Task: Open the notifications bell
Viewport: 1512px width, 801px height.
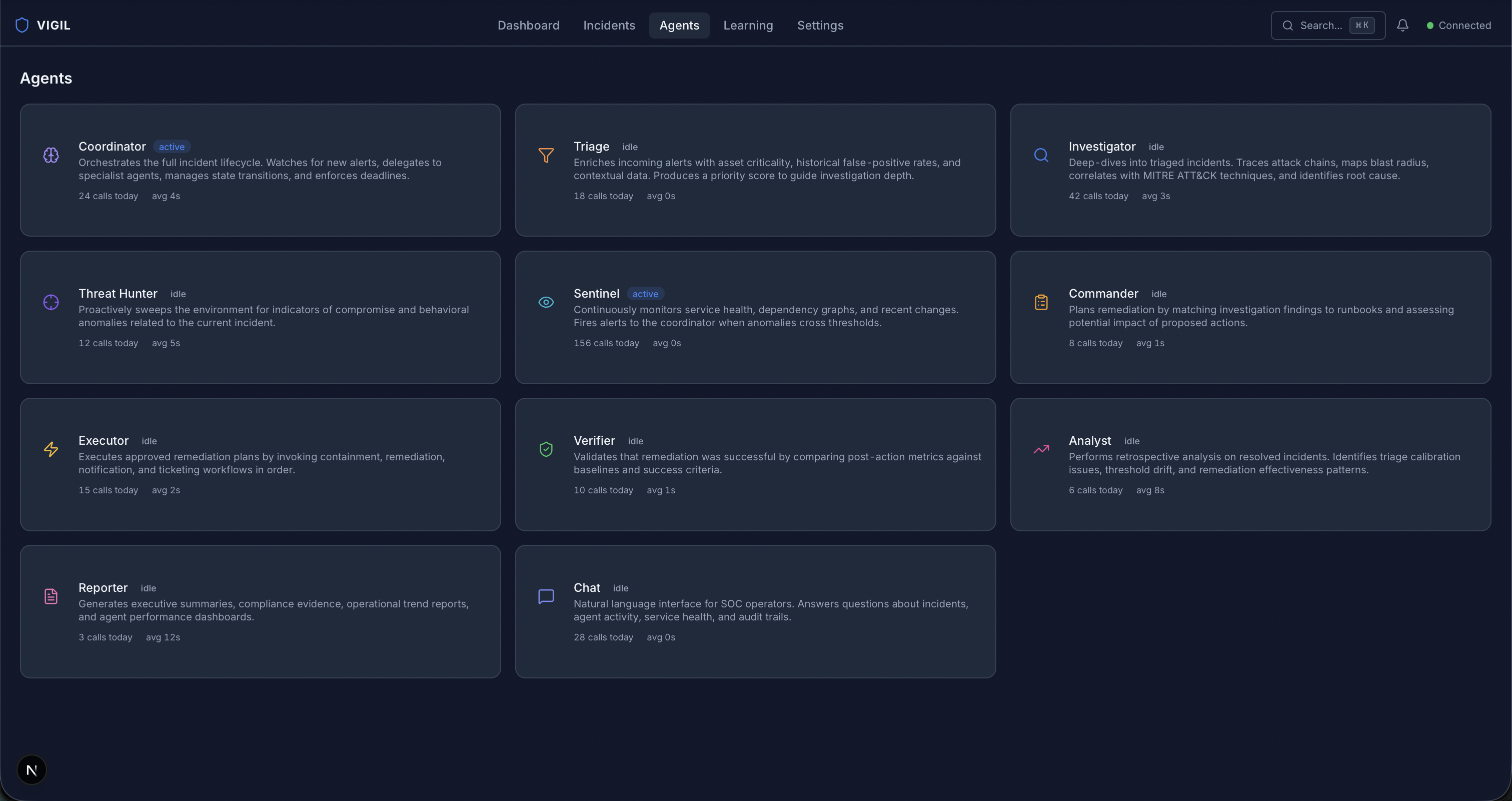Action: click(x=1402, y=25)
